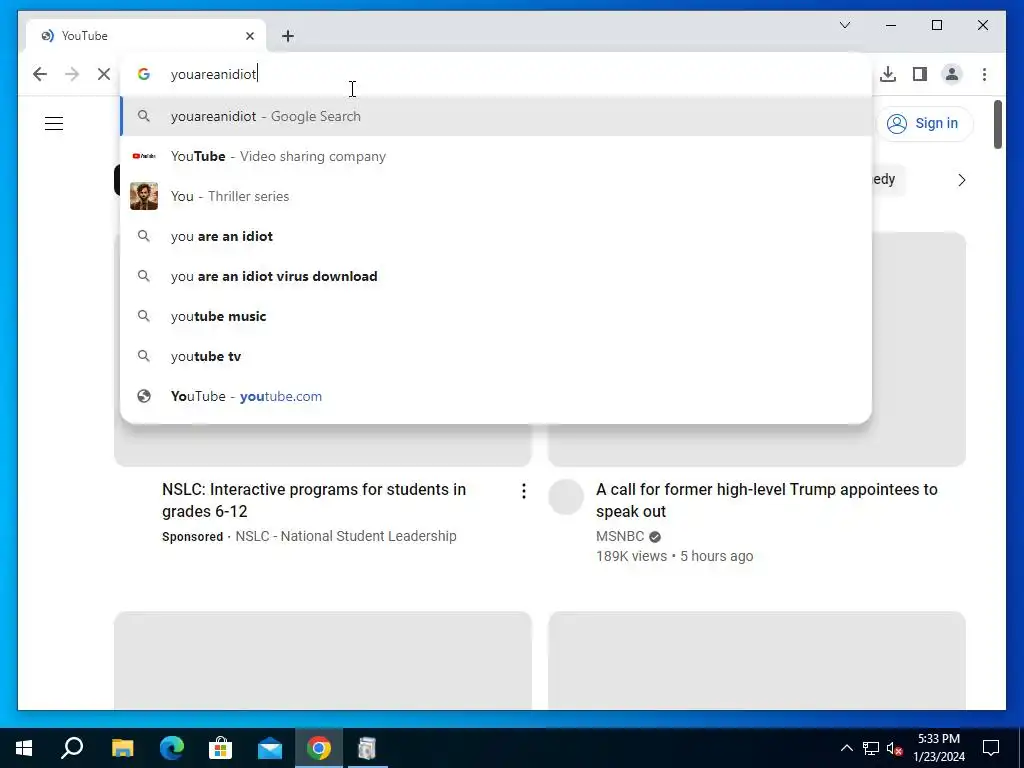Open 'YouTube - youtube.com' suggestion
The width and height of the screenshot is (1024, 768).
496,396
